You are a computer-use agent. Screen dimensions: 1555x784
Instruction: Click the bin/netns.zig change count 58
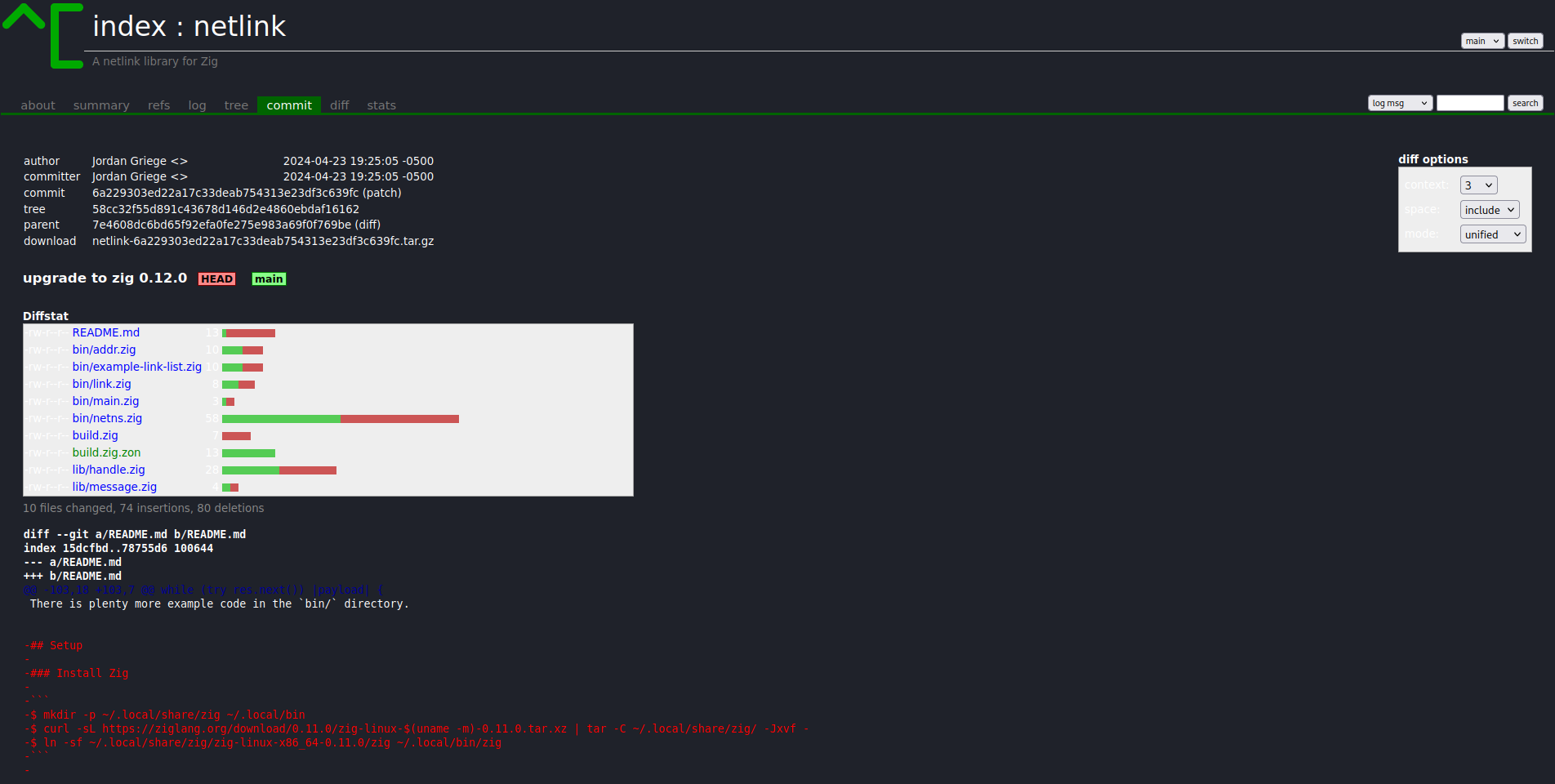[x=212, y=418]
